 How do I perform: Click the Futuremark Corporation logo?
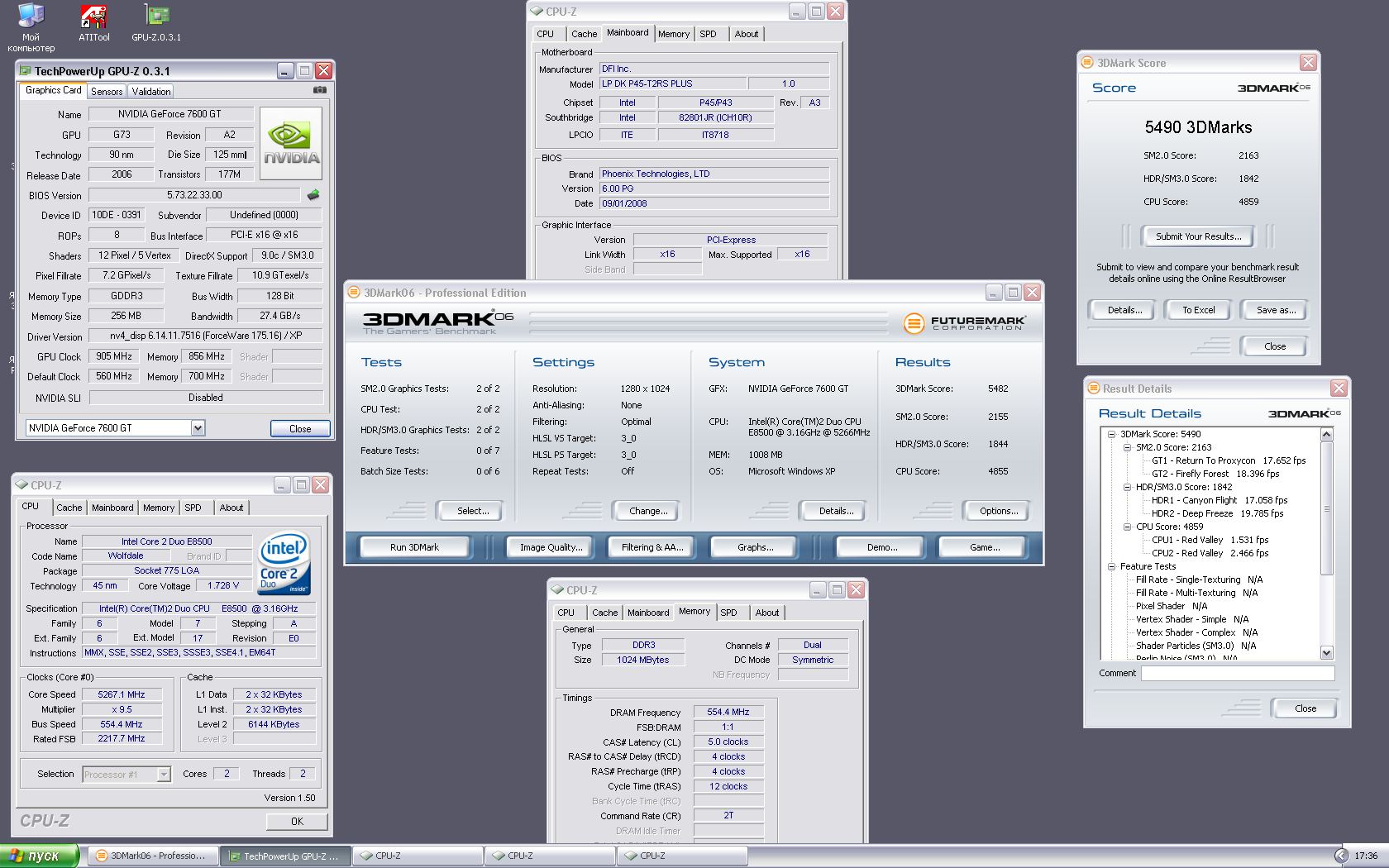pyautogui.click(x=964, y=322)
